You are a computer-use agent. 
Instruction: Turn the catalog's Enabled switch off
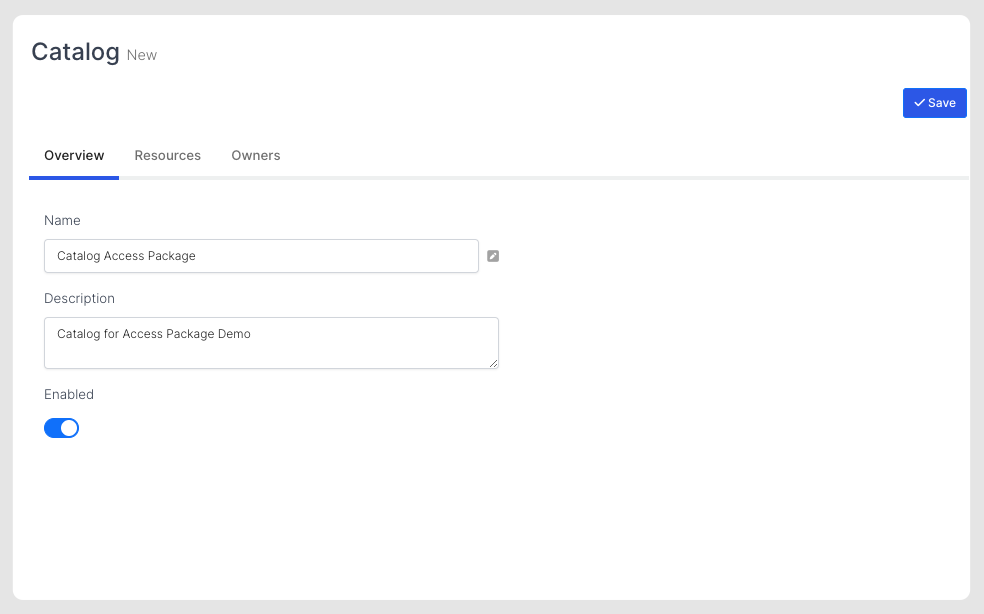click(61, 427)
